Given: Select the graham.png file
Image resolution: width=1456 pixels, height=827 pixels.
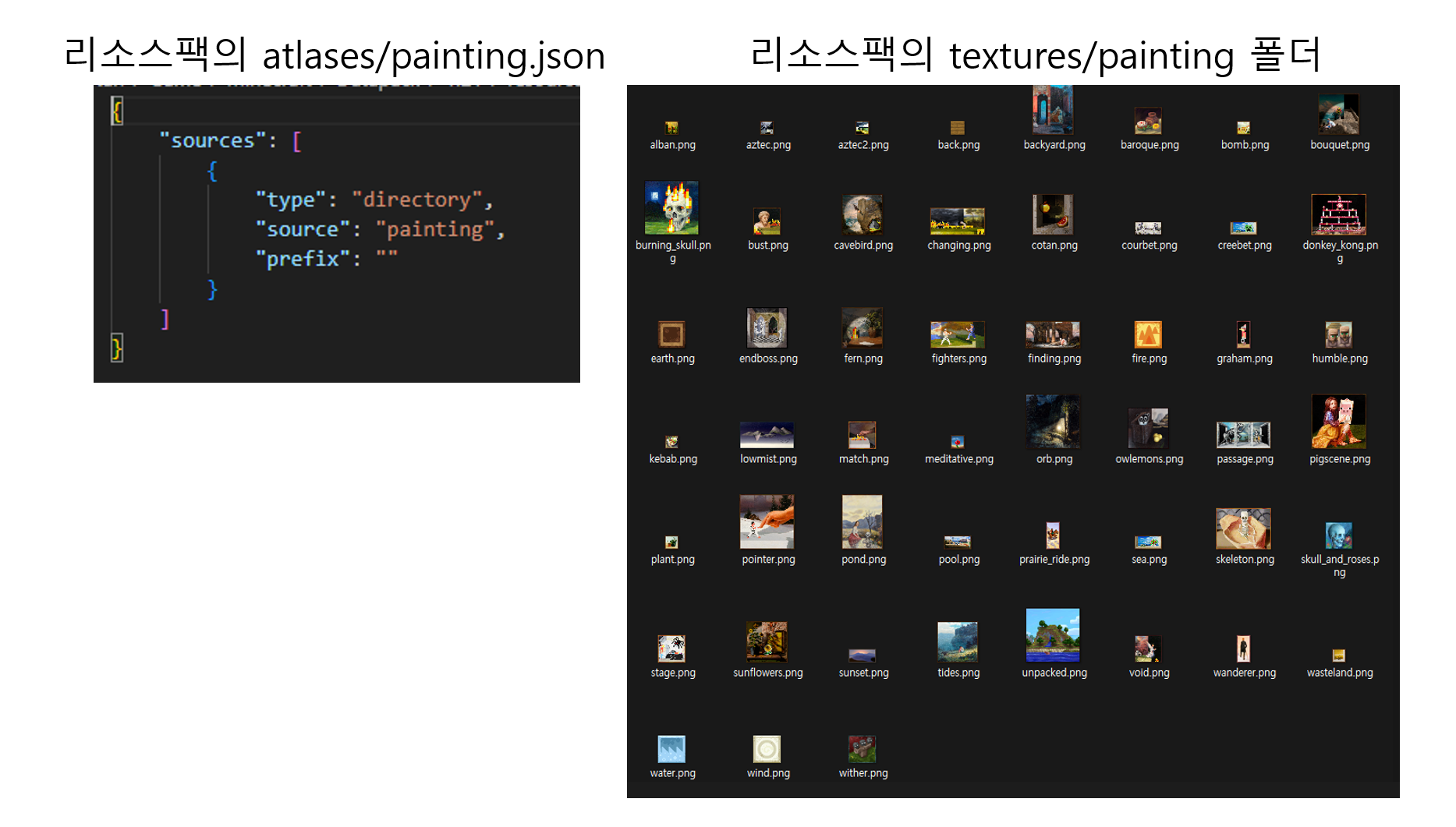Looking at the screenshot, I should [x=1244, y=334].
